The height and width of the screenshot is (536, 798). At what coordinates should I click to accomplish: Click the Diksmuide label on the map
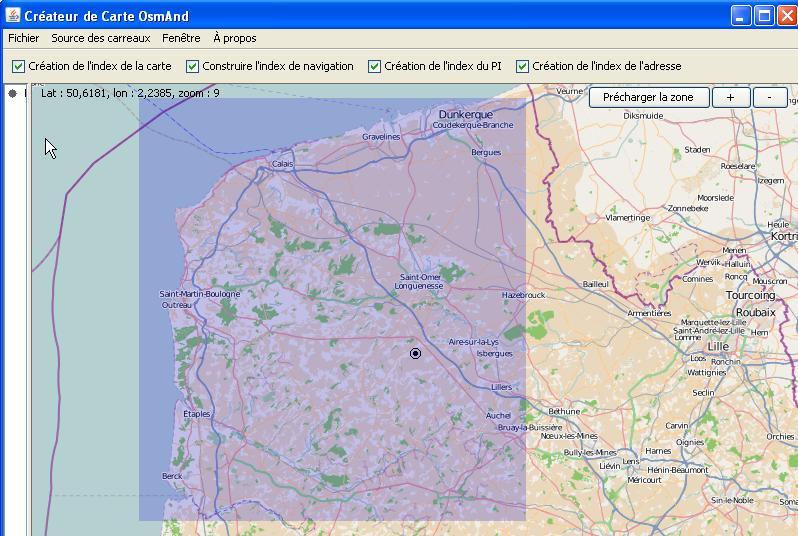coord(643,116)
